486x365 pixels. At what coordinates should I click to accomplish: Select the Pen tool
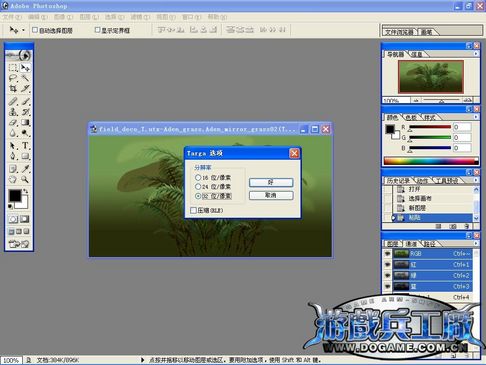point(13,156)
